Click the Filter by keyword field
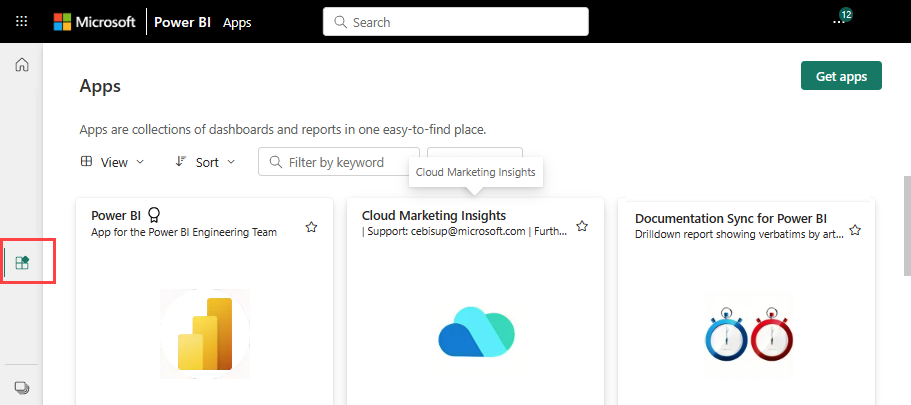 339,162
